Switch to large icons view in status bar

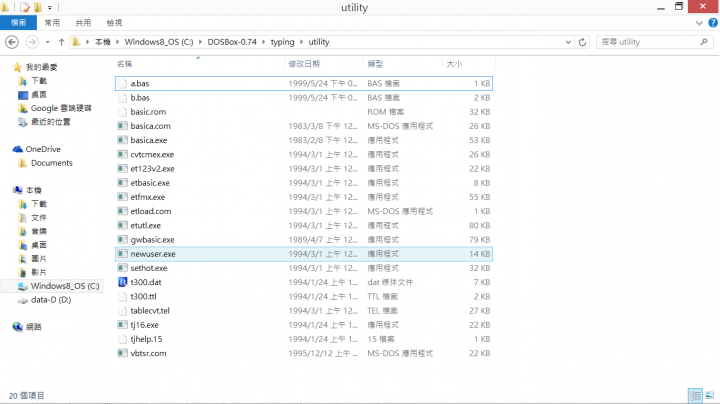[710, 395]
